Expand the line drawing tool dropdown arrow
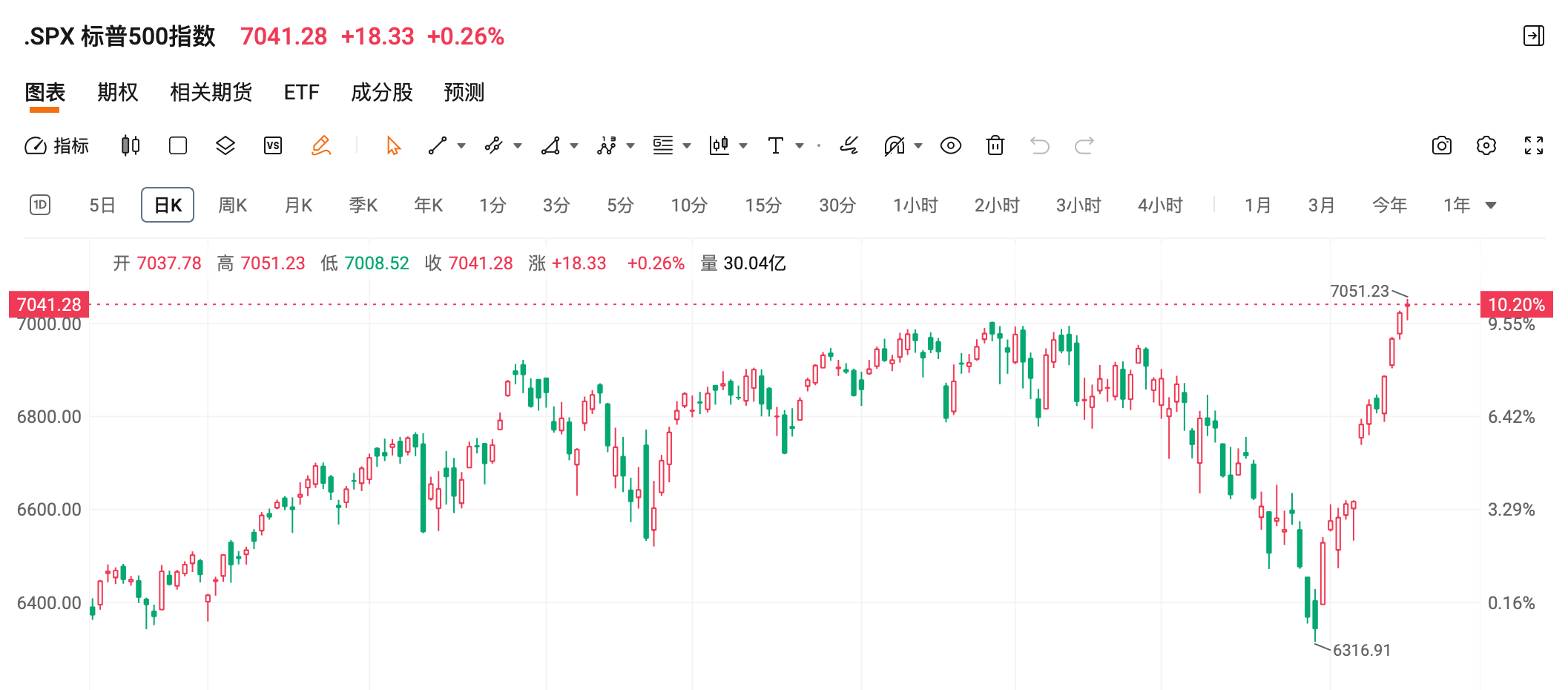This screenshot has width=1568, height=690. point(461,145)
